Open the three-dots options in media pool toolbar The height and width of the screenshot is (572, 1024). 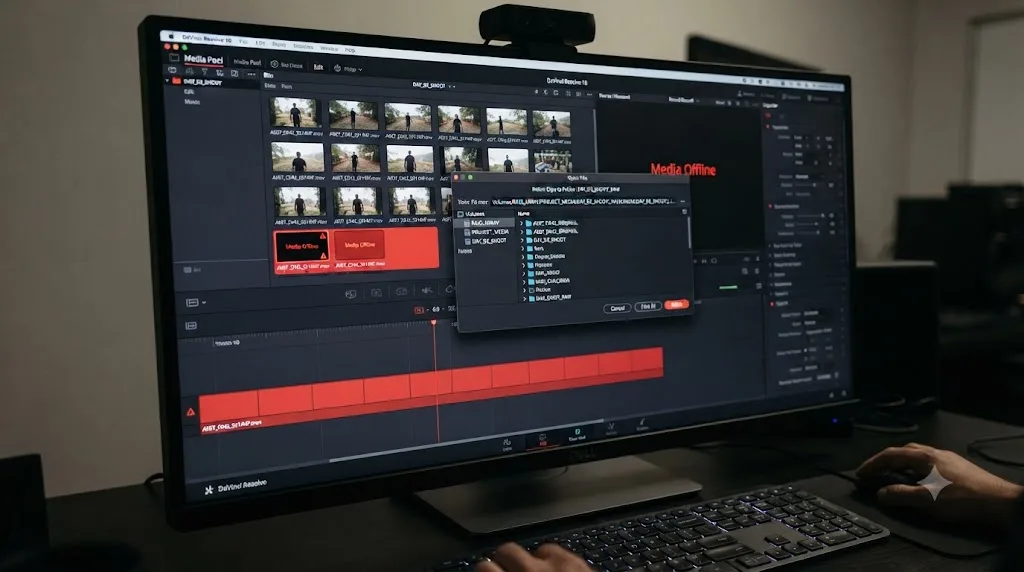point(251,74)
